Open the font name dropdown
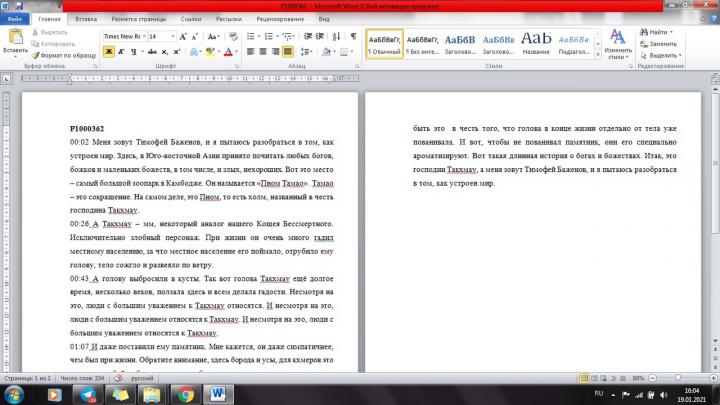 coord(144,36)
